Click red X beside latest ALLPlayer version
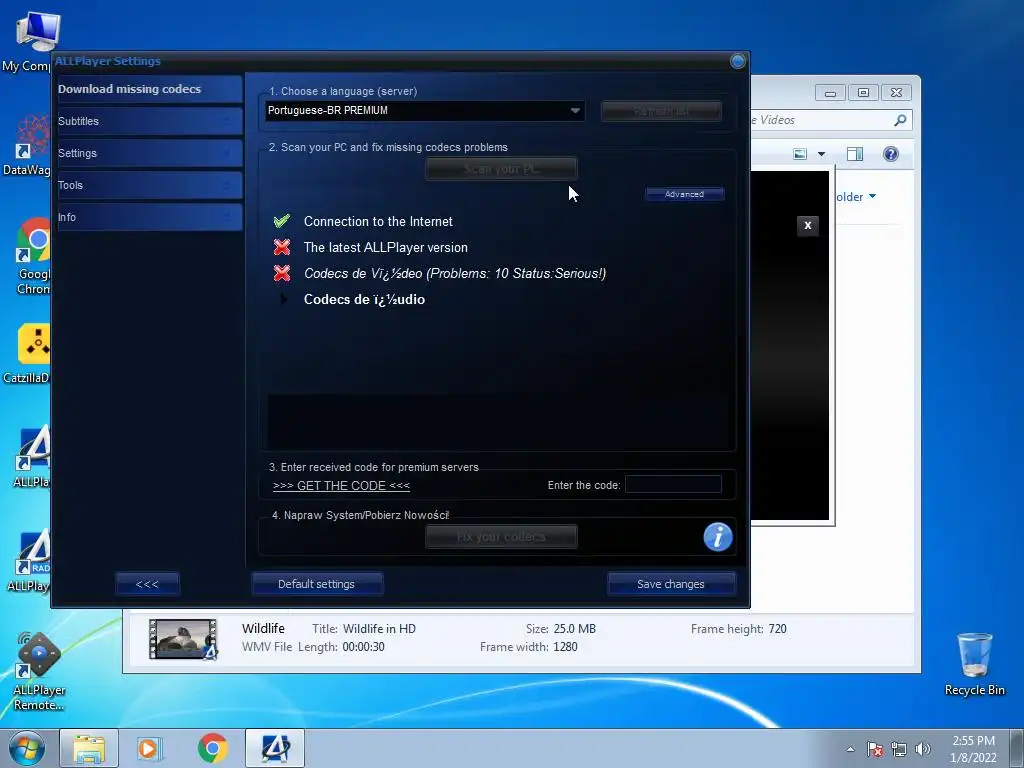The width and height of the screenshot is (1024, 768). coord(281,247)
